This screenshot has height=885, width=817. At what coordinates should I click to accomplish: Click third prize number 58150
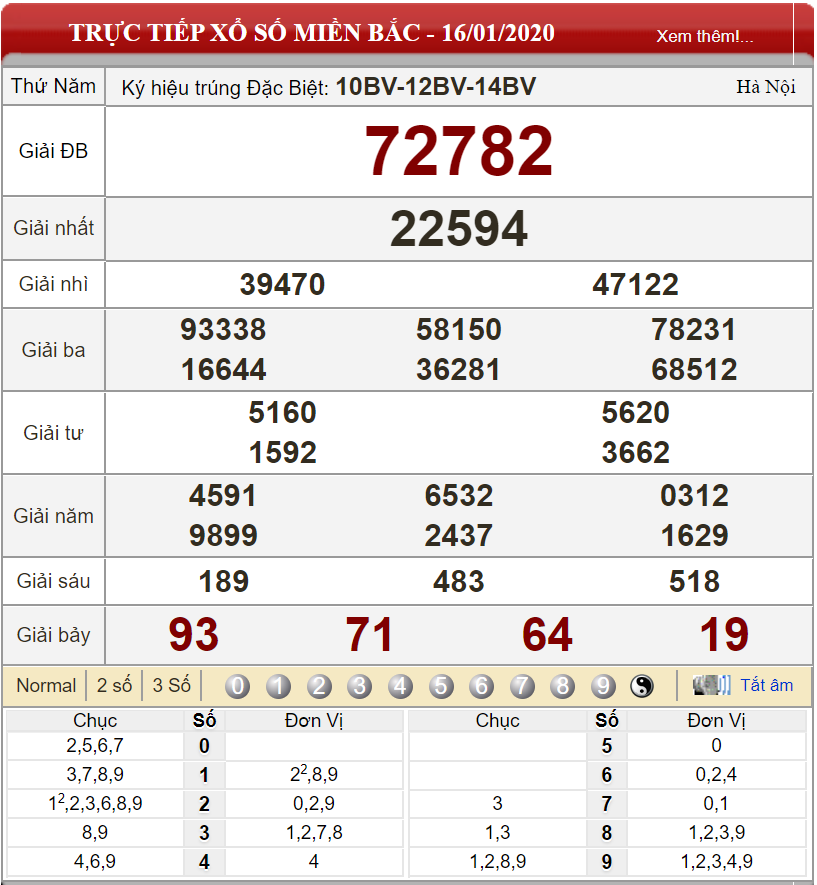[x=459, y=330]
